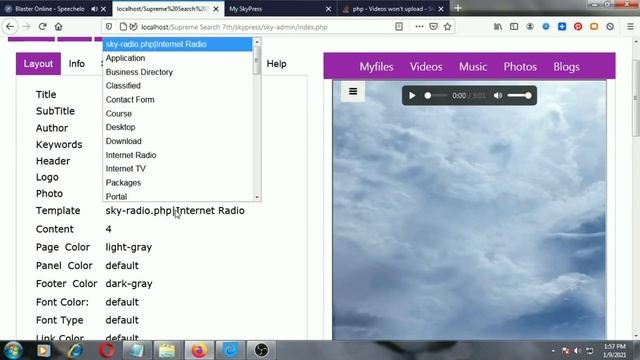The width and height of the screenshot is (640, 360).
Task: Click Content value 4
Action: point(108,229)
